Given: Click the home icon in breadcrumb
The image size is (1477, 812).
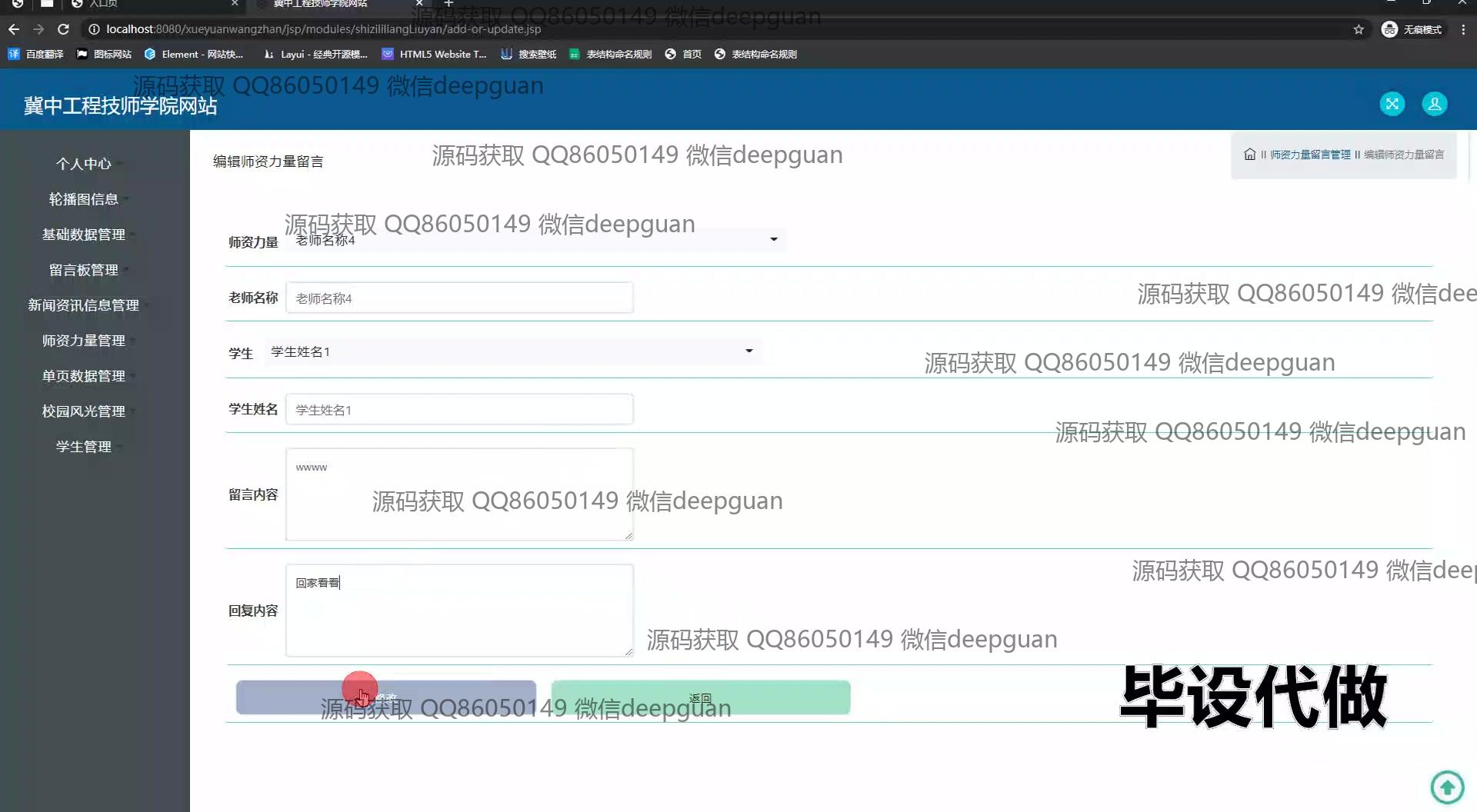Looking at the screenshot, I should coord(1249,155).
